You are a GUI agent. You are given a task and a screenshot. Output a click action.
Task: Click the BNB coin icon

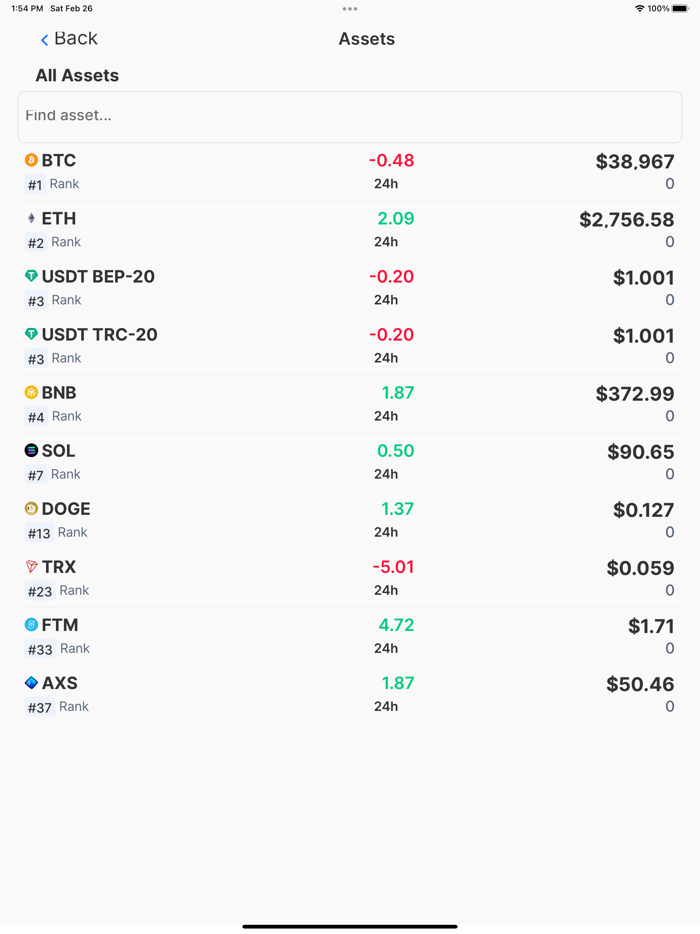tap(29, 392)
